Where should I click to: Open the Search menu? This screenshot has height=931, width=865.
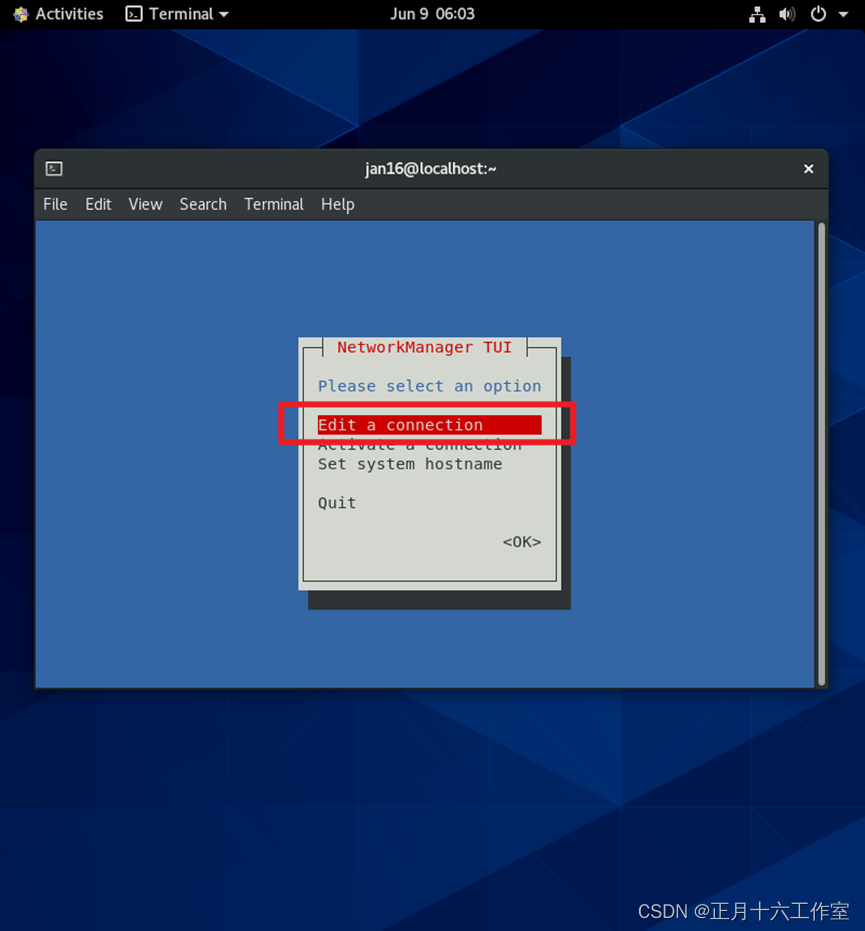tap(203, 204)
